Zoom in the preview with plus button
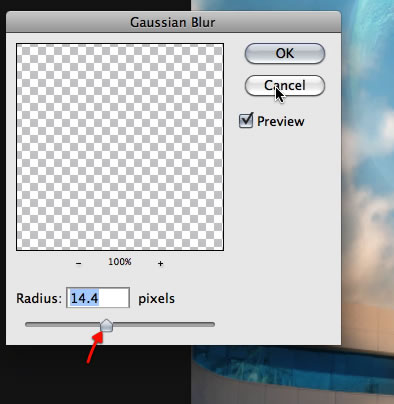 point(160,263)
